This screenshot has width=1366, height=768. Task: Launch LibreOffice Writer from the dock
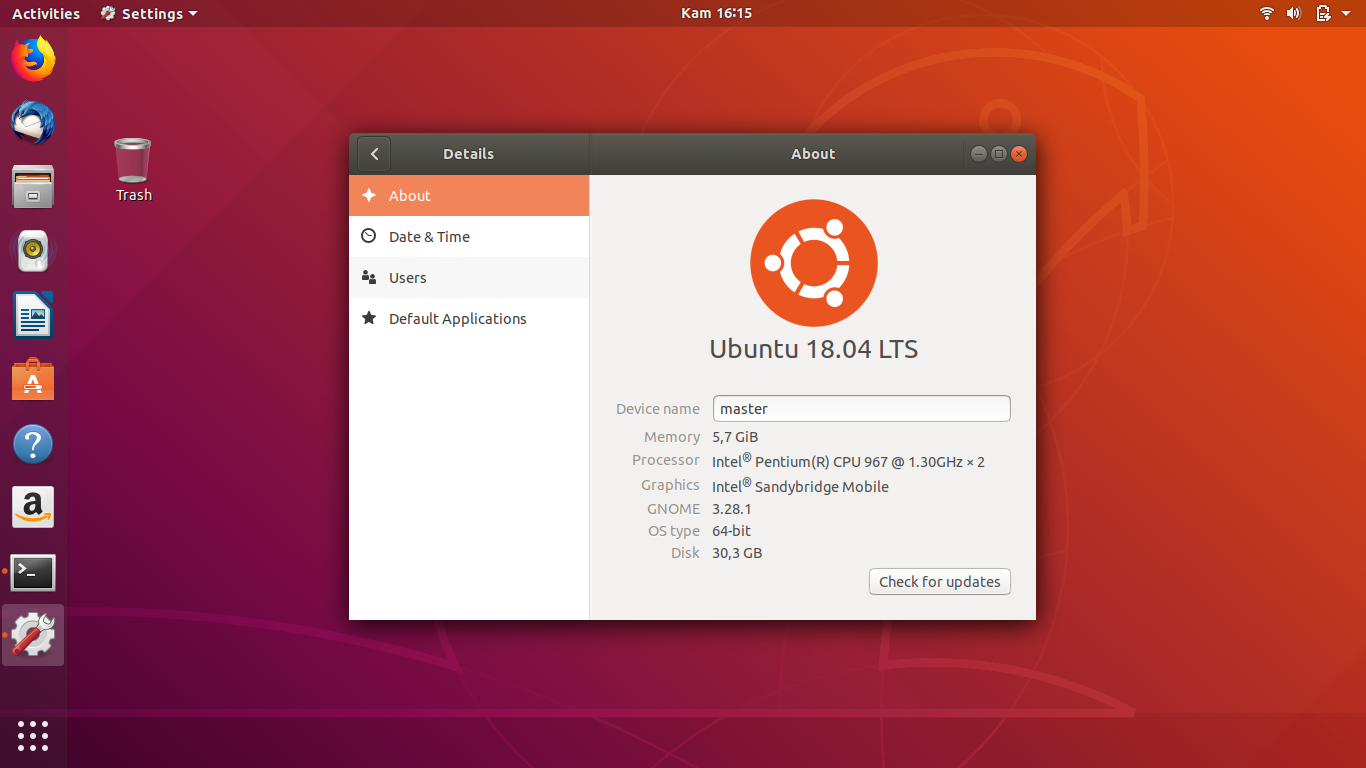click(33, 315)
